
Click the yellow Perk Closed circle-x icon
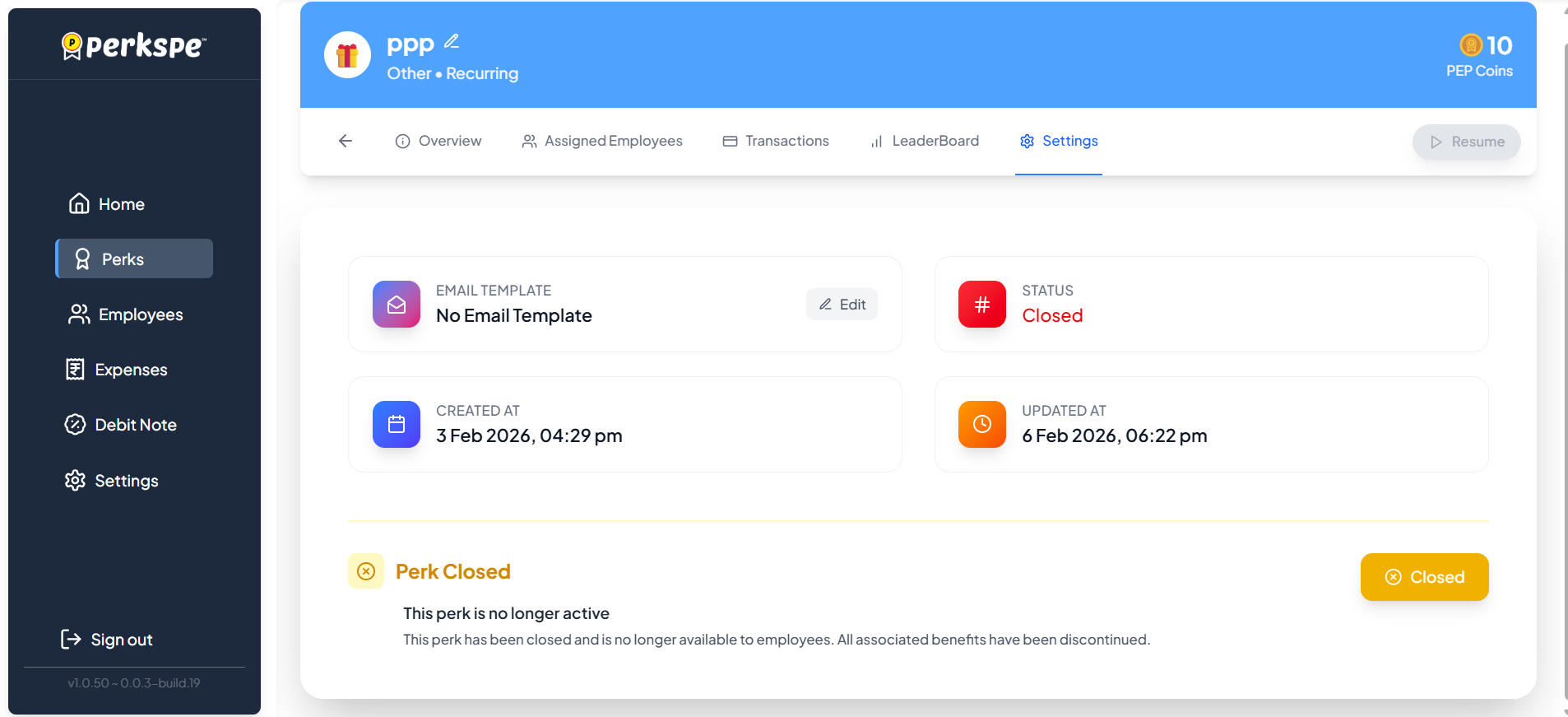366,571
